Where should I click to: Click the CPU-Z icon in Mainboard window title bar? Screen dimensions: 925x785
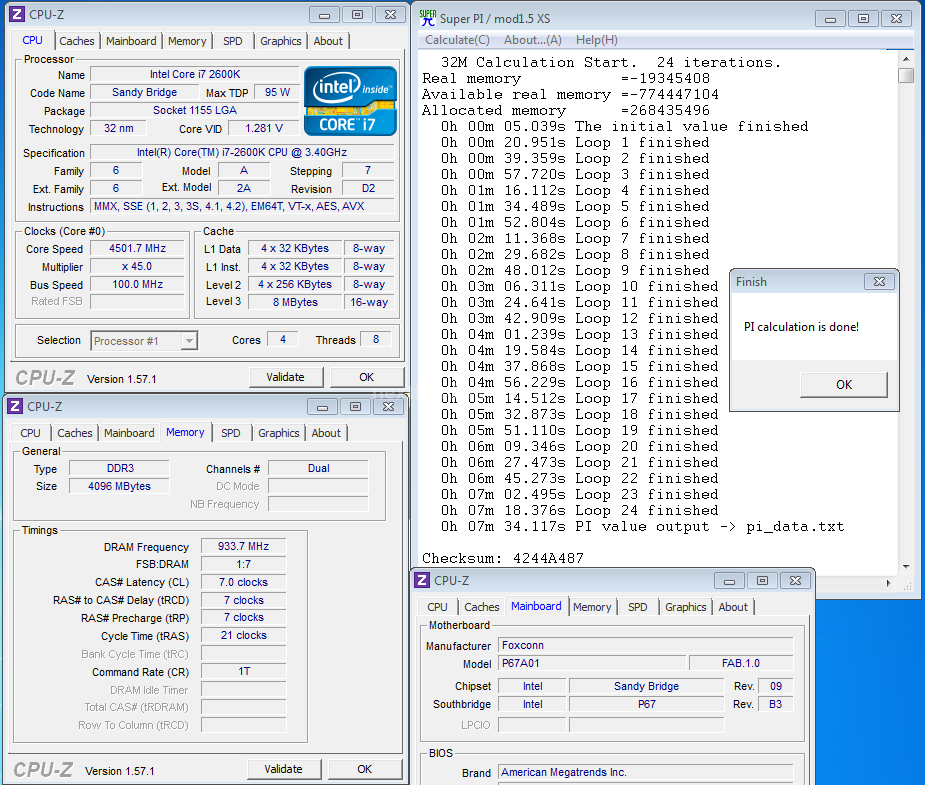422,580
